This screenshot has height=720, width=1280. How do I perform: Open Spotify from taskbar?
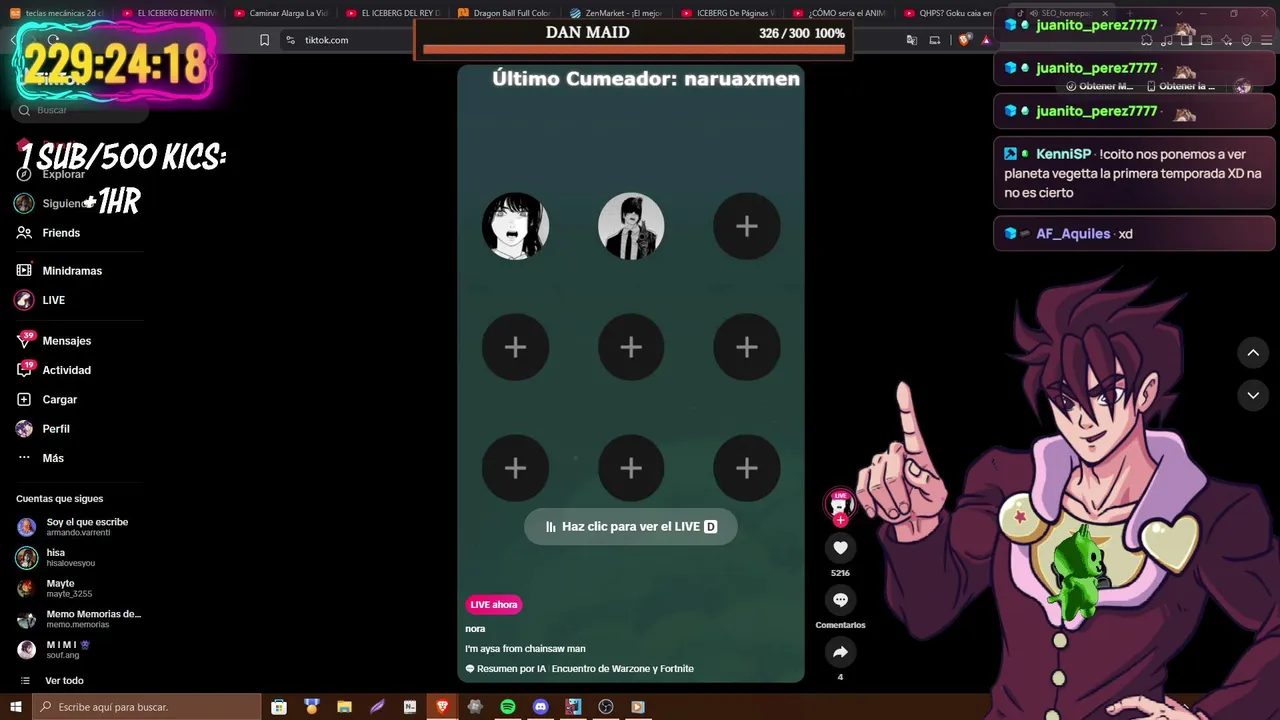tap(508, 707)
